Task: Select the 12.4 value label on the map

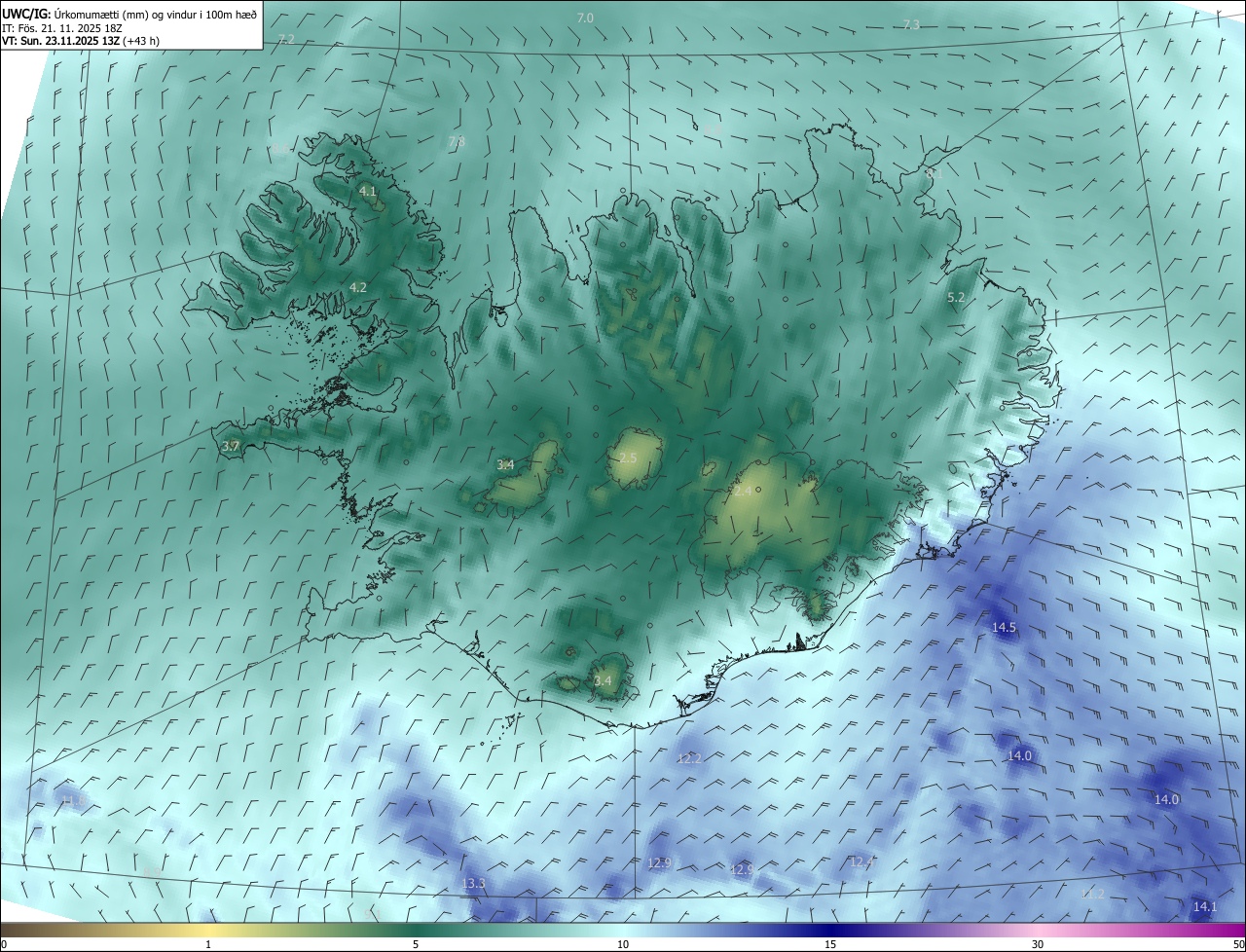Action: (x=862, y=862)
